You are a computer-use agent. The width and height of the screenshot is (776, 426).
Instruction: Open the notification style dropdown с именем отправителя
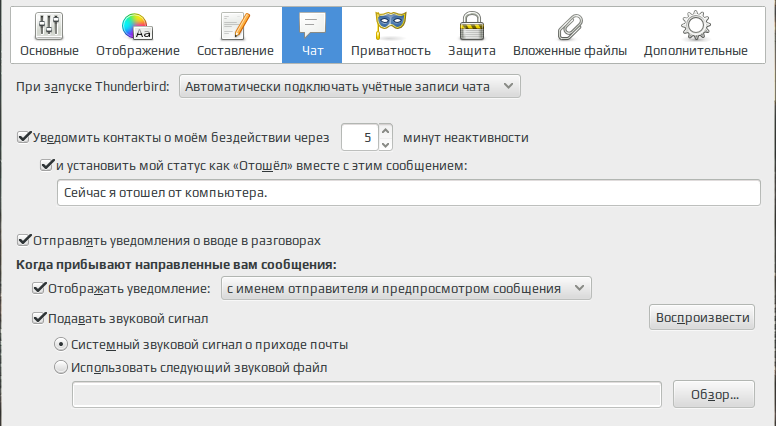(x=406, y=288)
